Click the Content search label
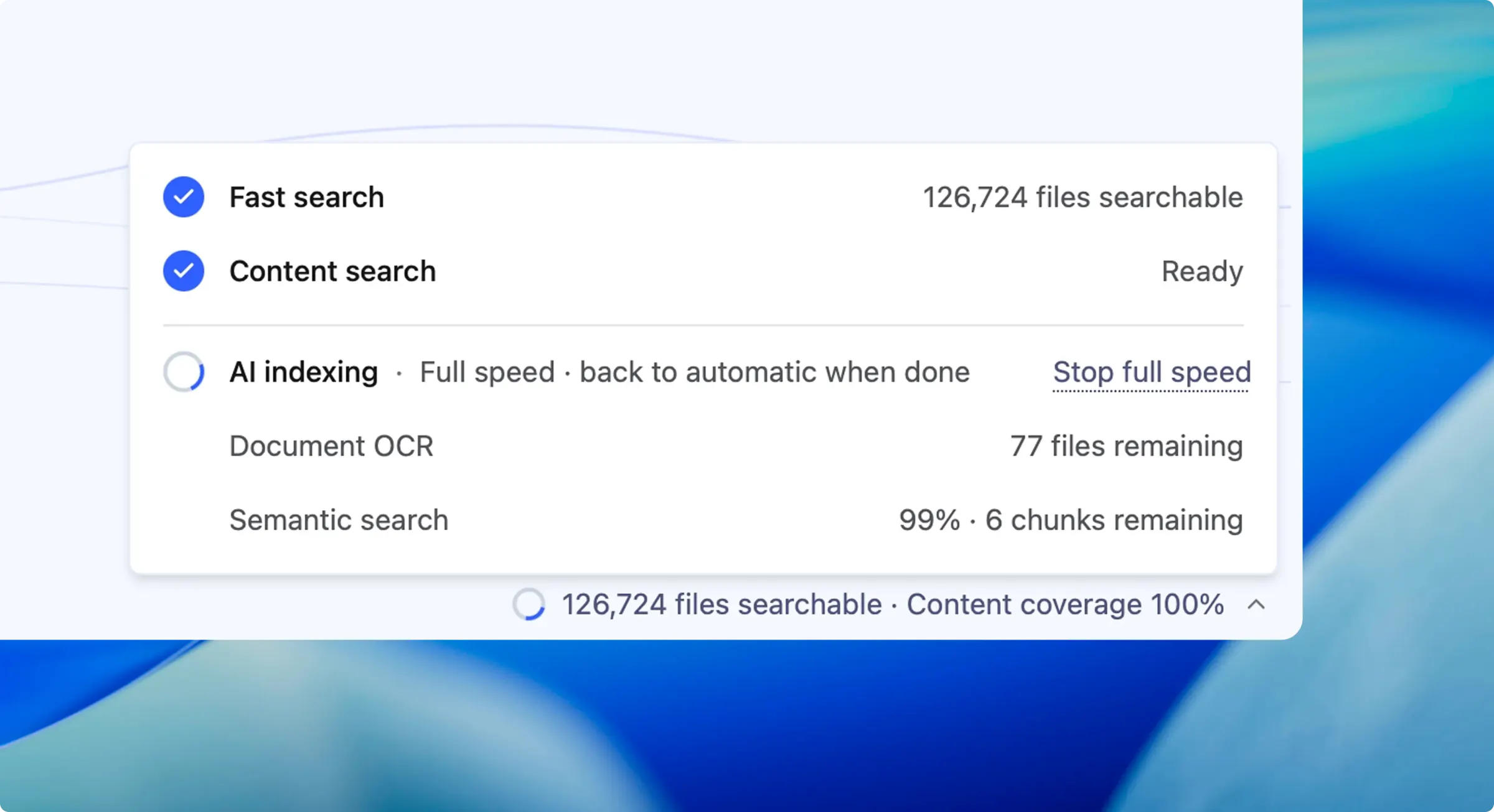The image size is (1494, 812). pyautogui.click(x=333, y=271)
